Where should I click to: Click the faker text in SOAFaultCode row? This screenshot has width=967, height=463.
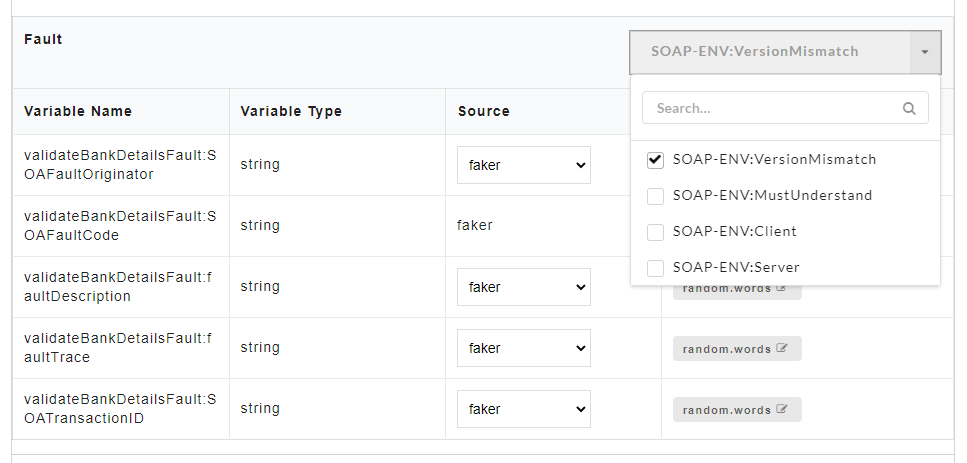click(475, 226)
